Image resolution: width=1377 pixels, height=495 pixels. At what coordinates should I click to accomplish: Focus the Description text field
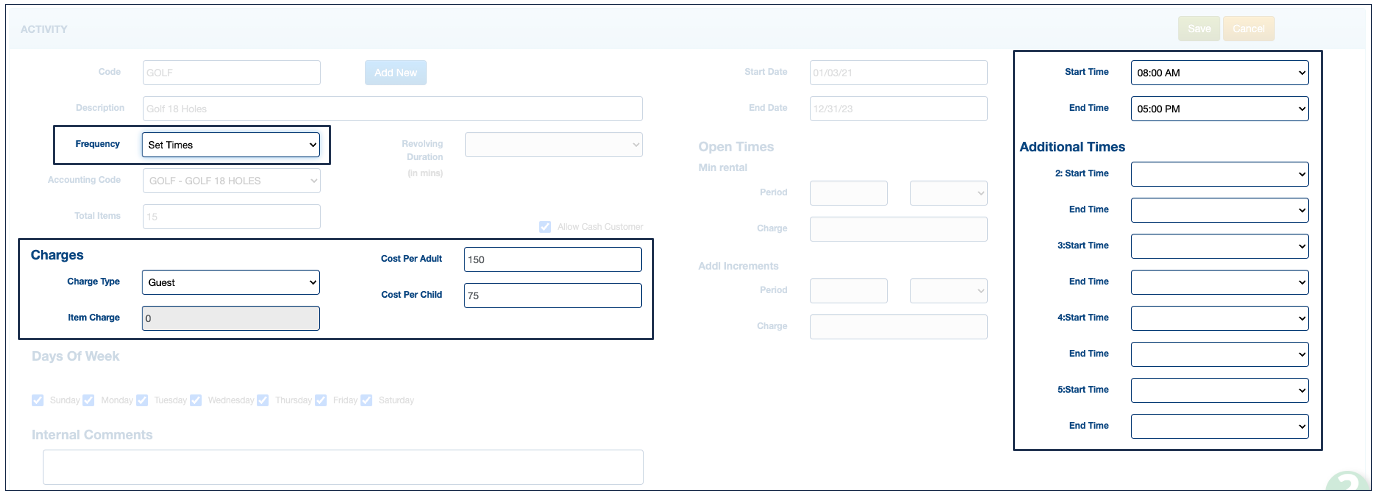coord(392,108)
